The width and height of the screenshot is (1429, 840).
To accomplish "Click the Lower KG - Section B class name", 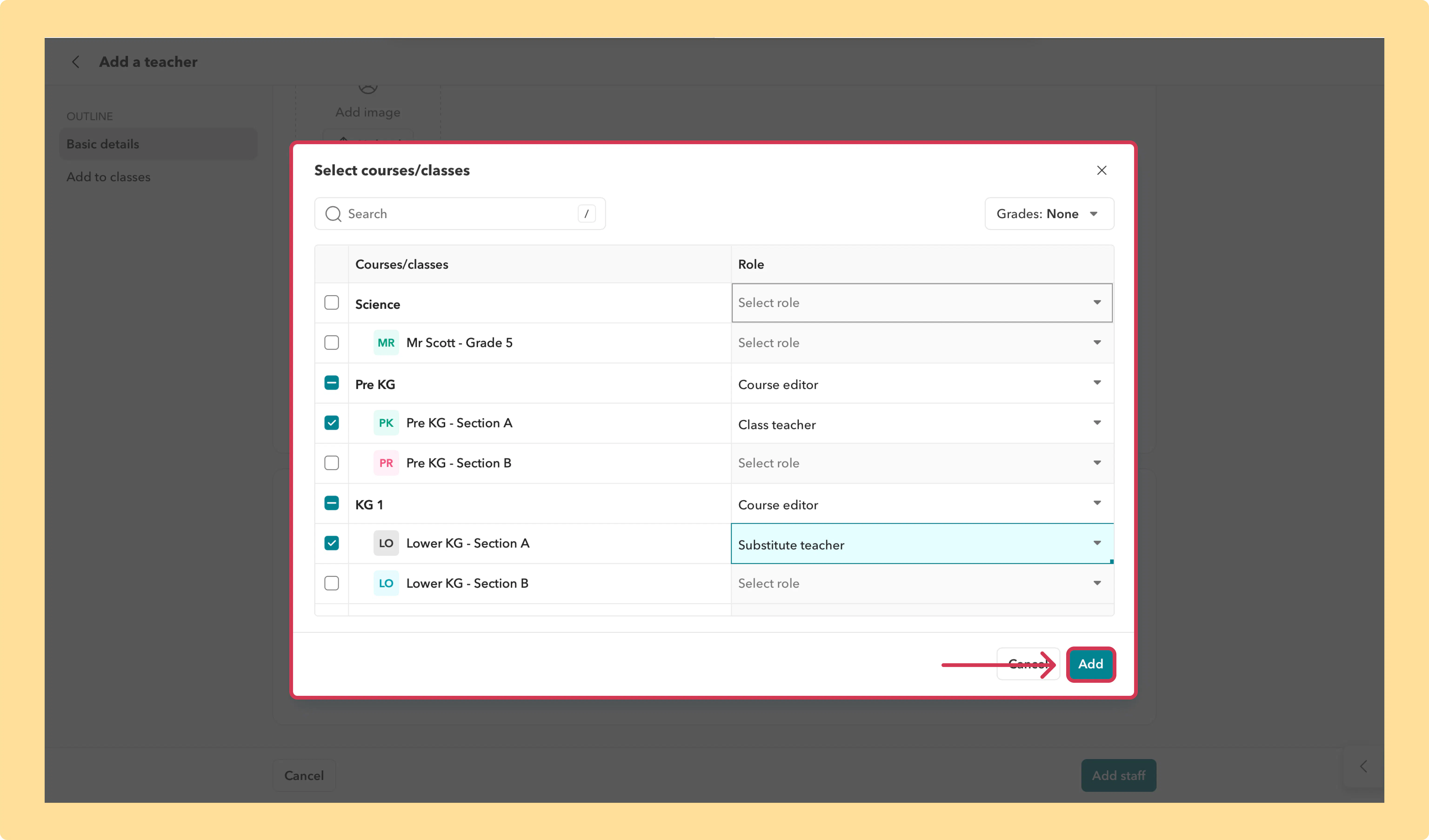I will coord(467,583).
